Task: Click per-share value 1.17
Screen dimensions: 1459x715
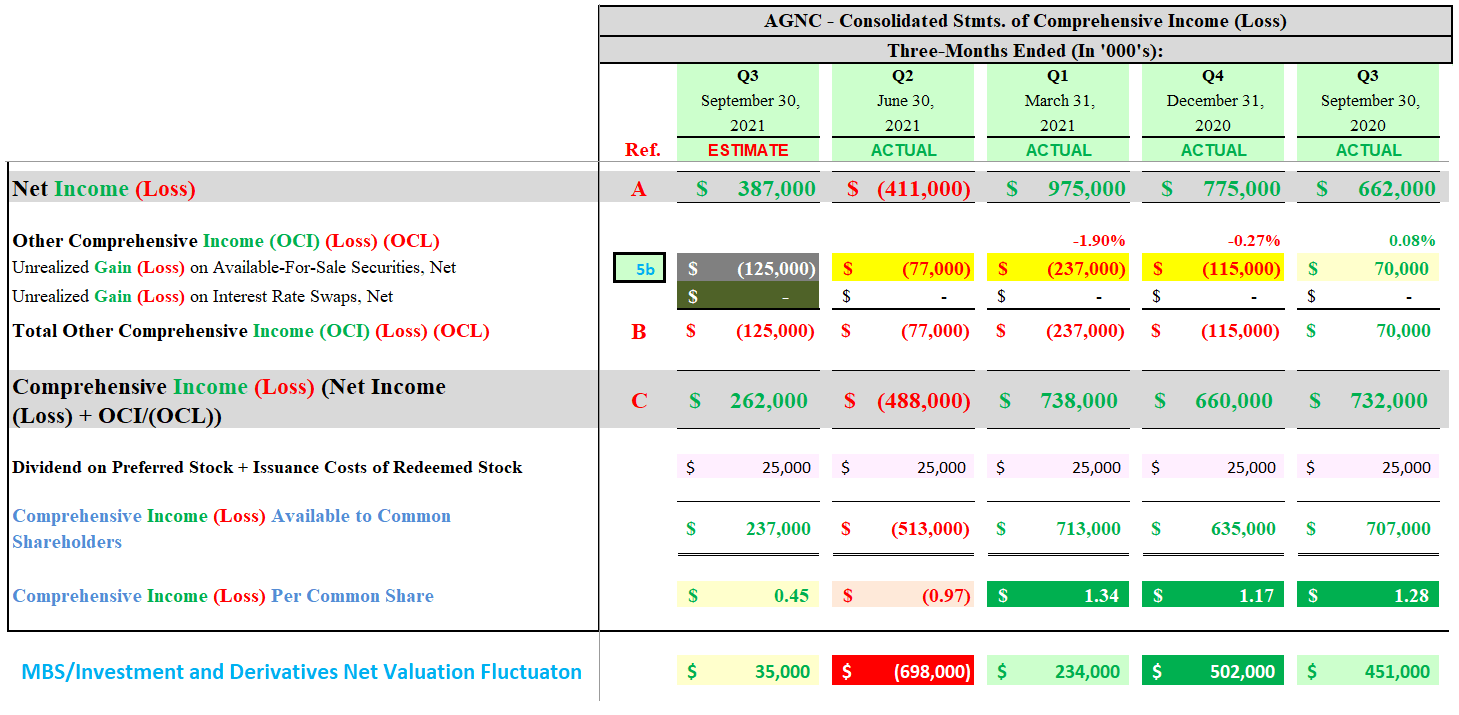Action: (1213, 596)
